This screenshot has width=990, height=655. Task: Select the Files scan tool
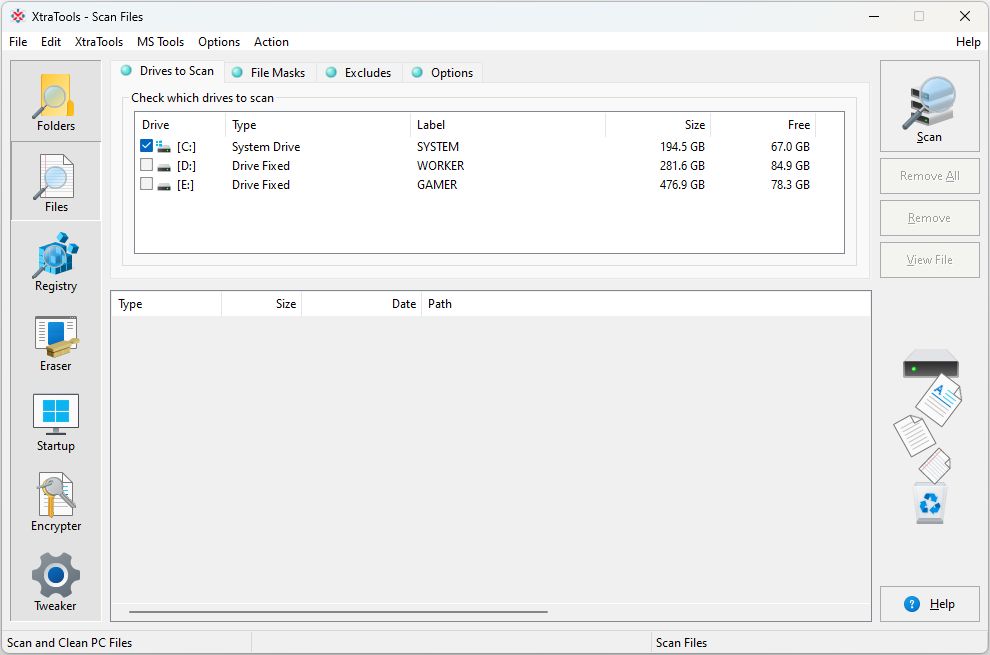[56, 182]
